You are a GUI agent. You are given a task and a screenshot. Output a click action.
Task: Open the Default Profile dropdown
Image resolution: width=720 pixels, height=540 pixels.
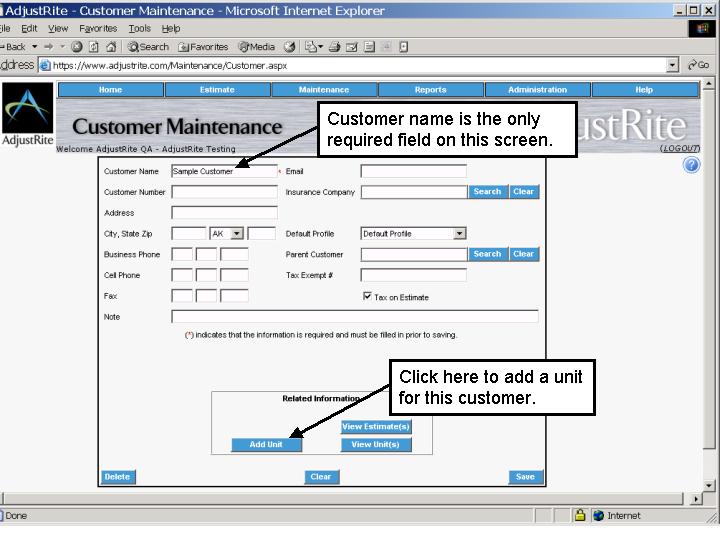(413, 234)
